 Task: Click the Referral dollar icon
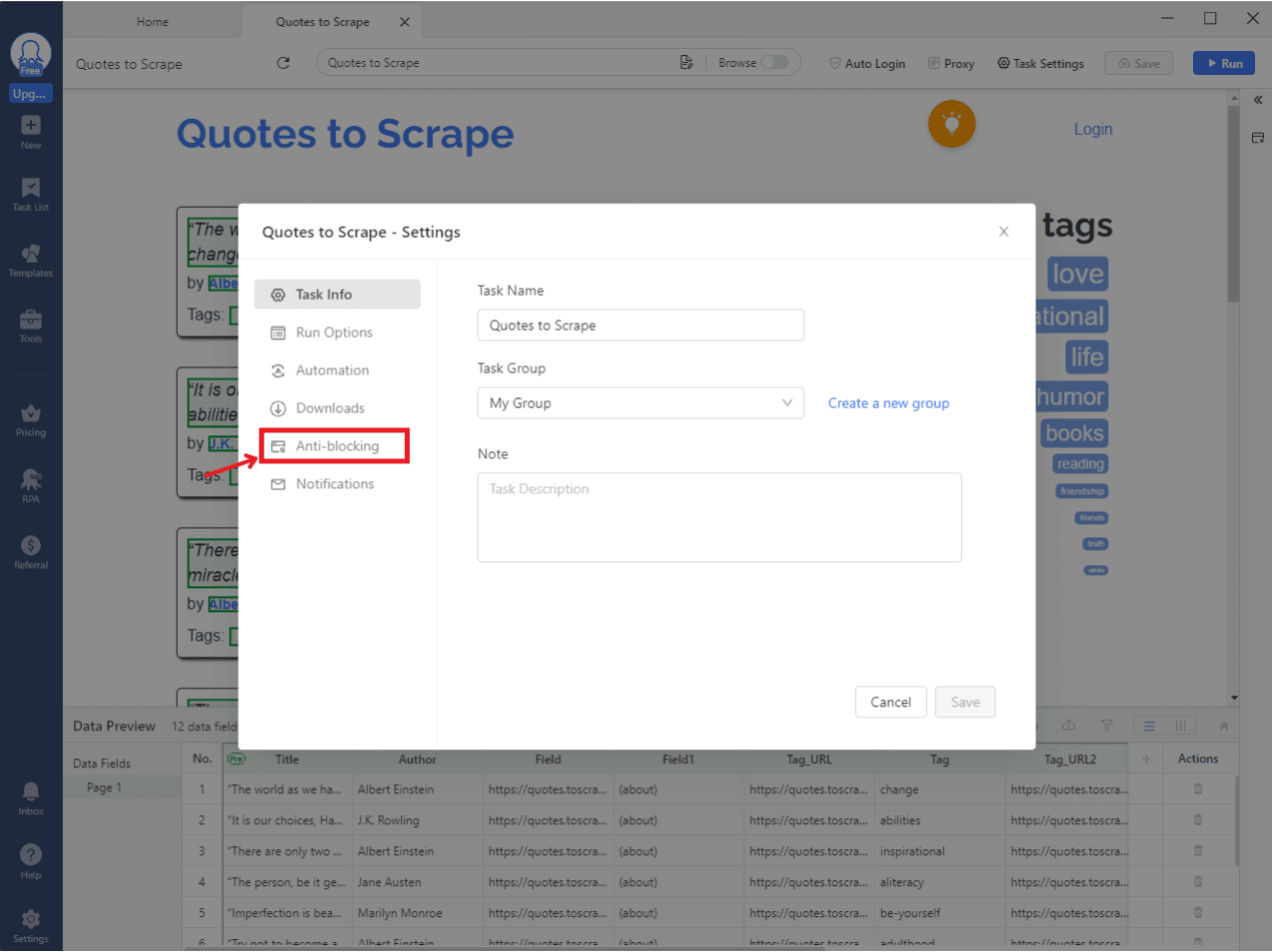31,546
